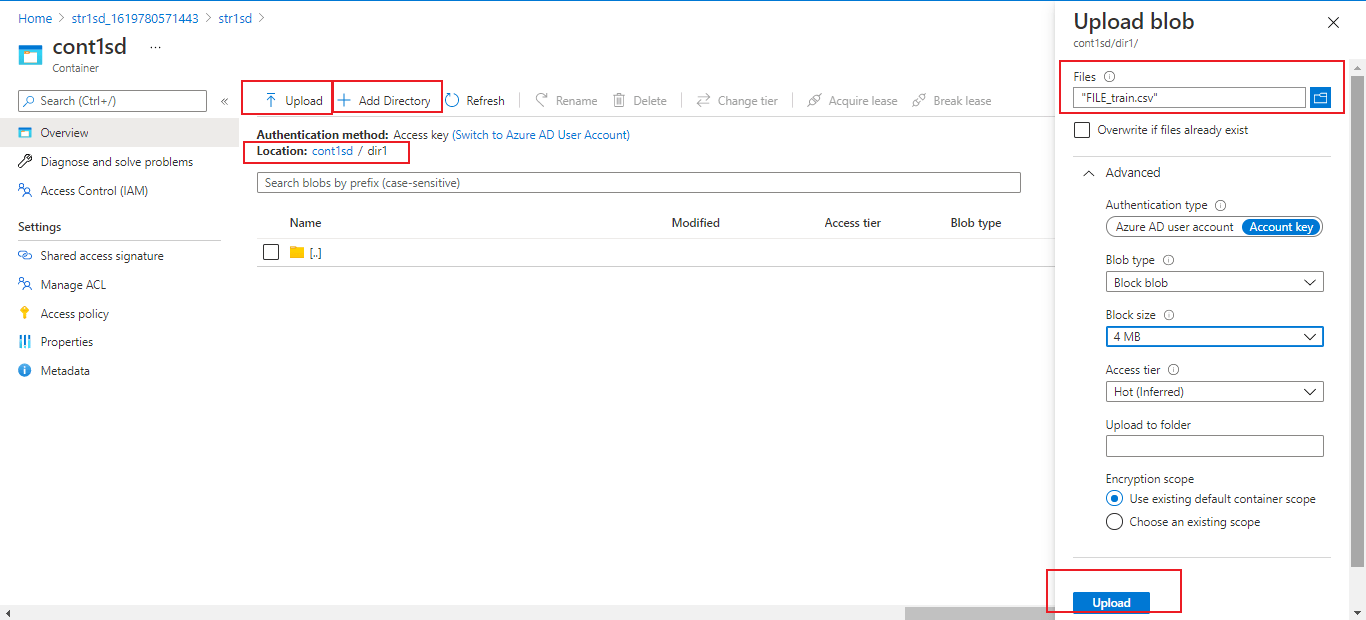Click Add Directory in the toolbar

click(x=384, y=100)
